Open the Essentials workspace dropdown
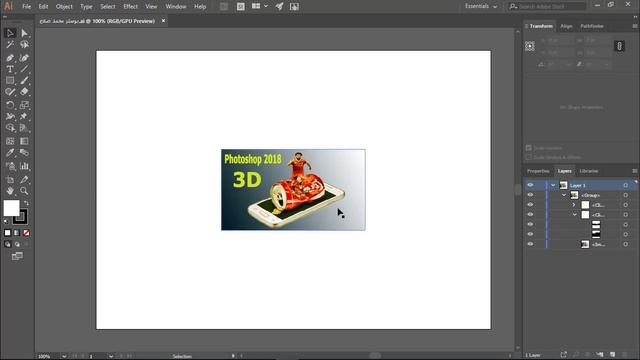 click(481, 7)
